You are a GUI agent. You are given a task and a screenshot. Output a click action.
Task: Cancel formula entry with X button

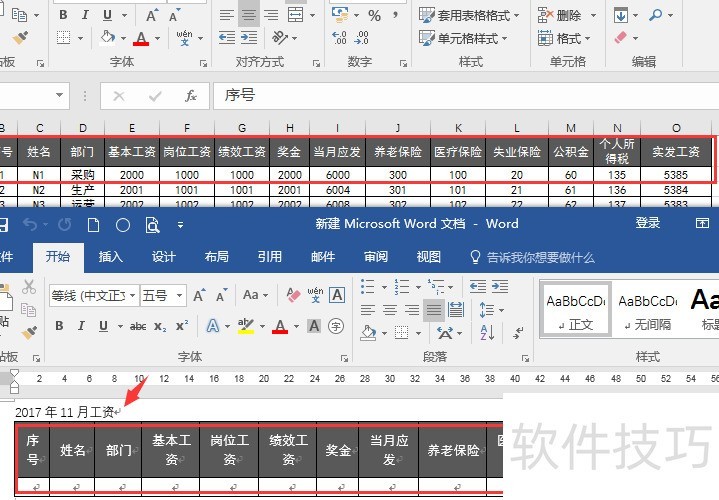pos(119,96)
